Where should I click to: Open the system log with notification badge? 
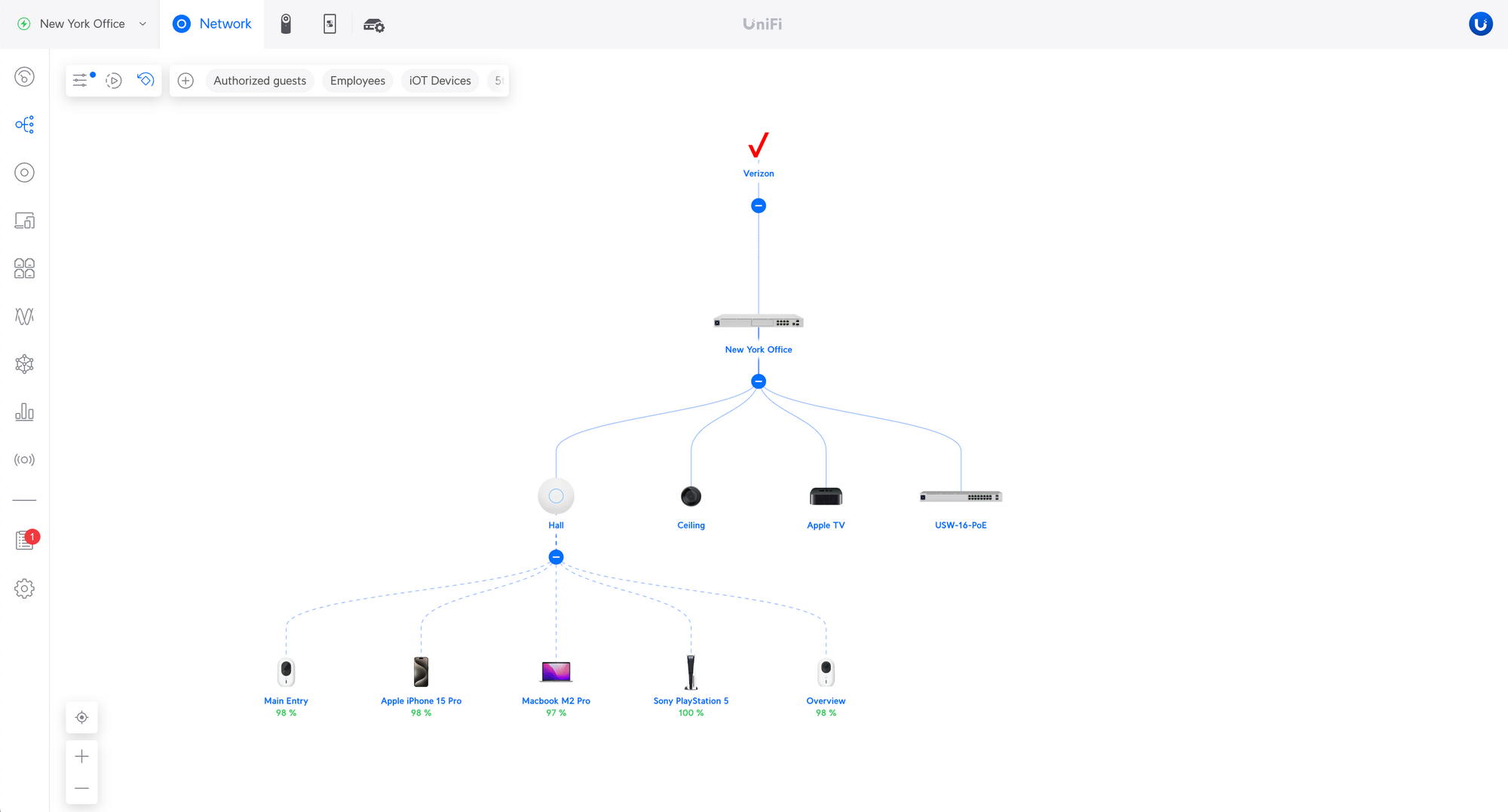point(24,541)
